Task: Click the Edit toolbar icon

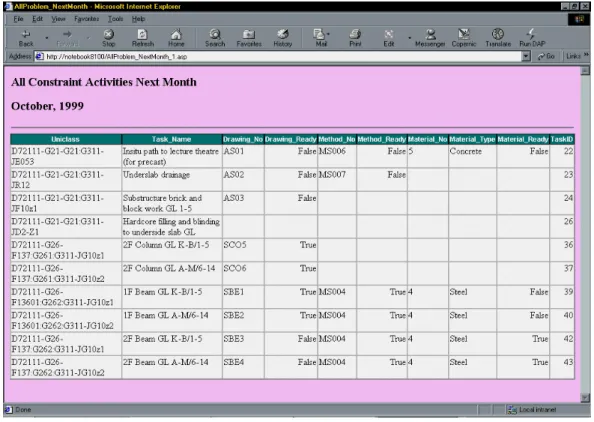Action: [x=389, y=38]
